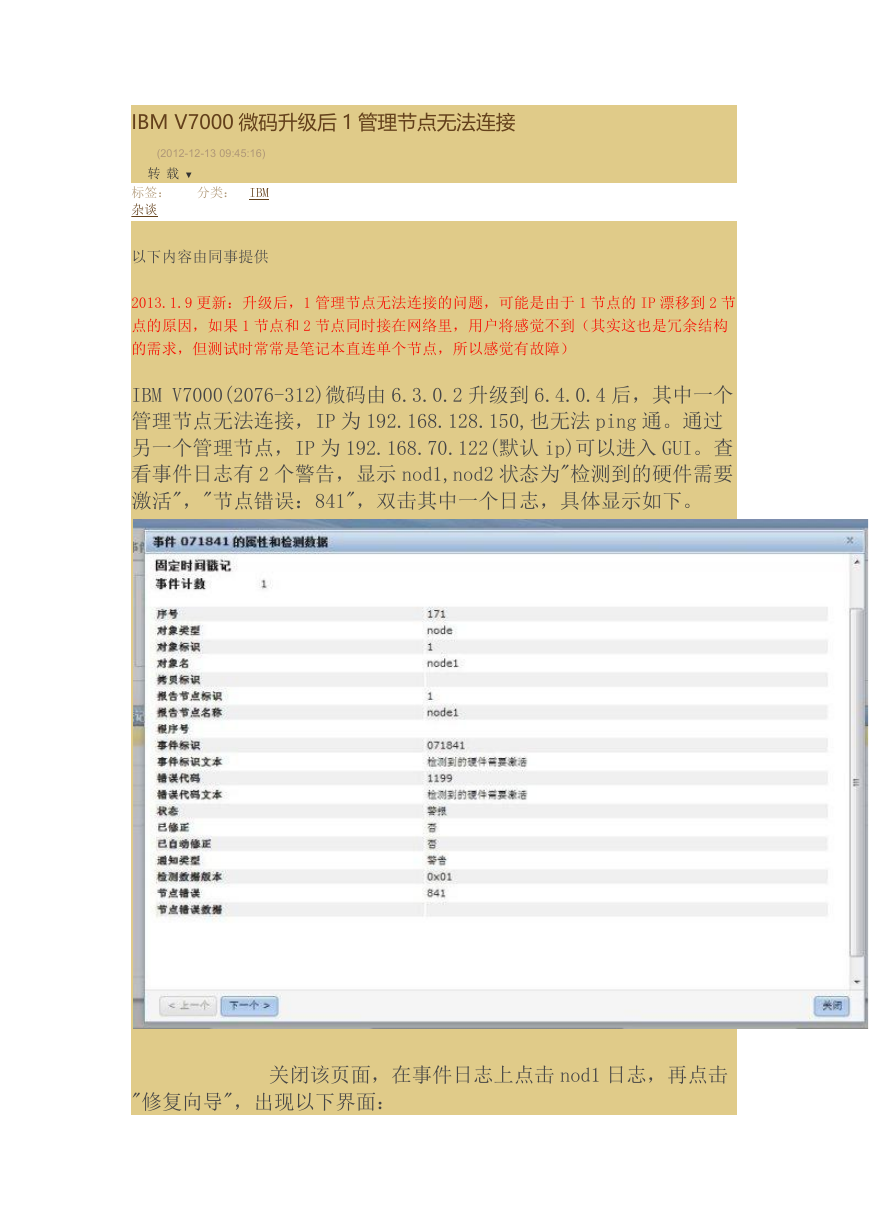Click the red 2013.1.9 更新 paragraph
The width and height of the screenshot is (869, 1228).
pos(434,325)
